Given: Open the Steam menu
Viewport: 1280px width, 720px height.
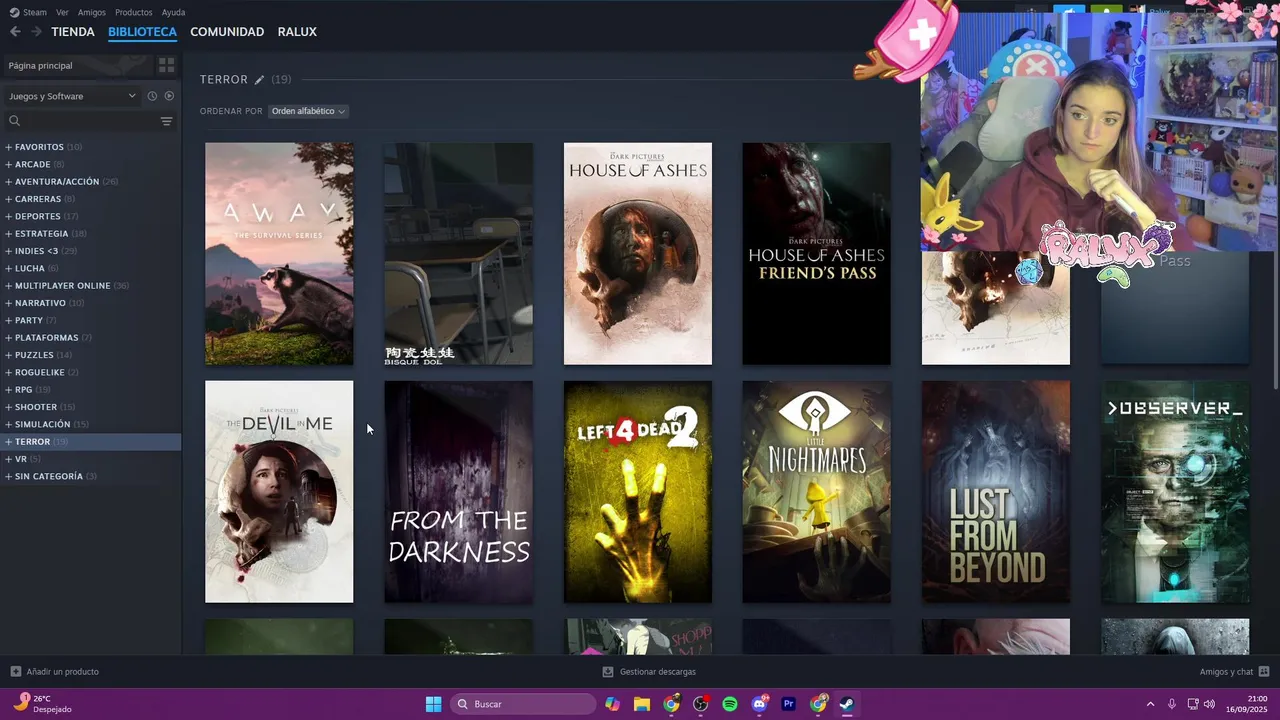Looking at the screenshot, I should coord(35,12).
